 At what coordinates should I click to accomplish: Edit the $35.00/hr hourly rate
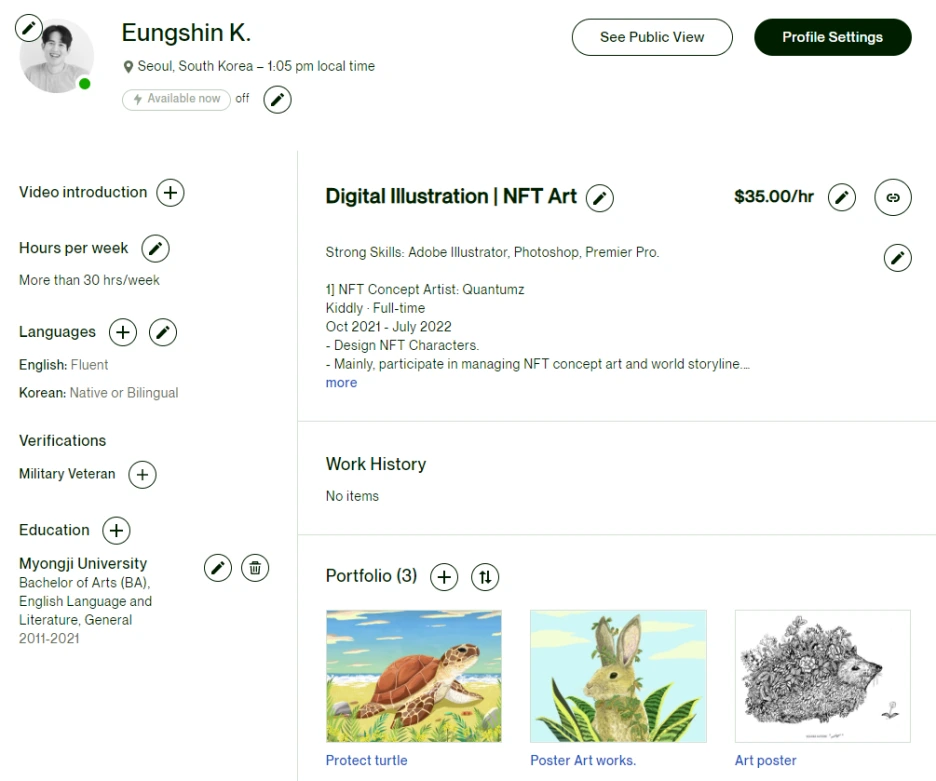pos(843,198)
